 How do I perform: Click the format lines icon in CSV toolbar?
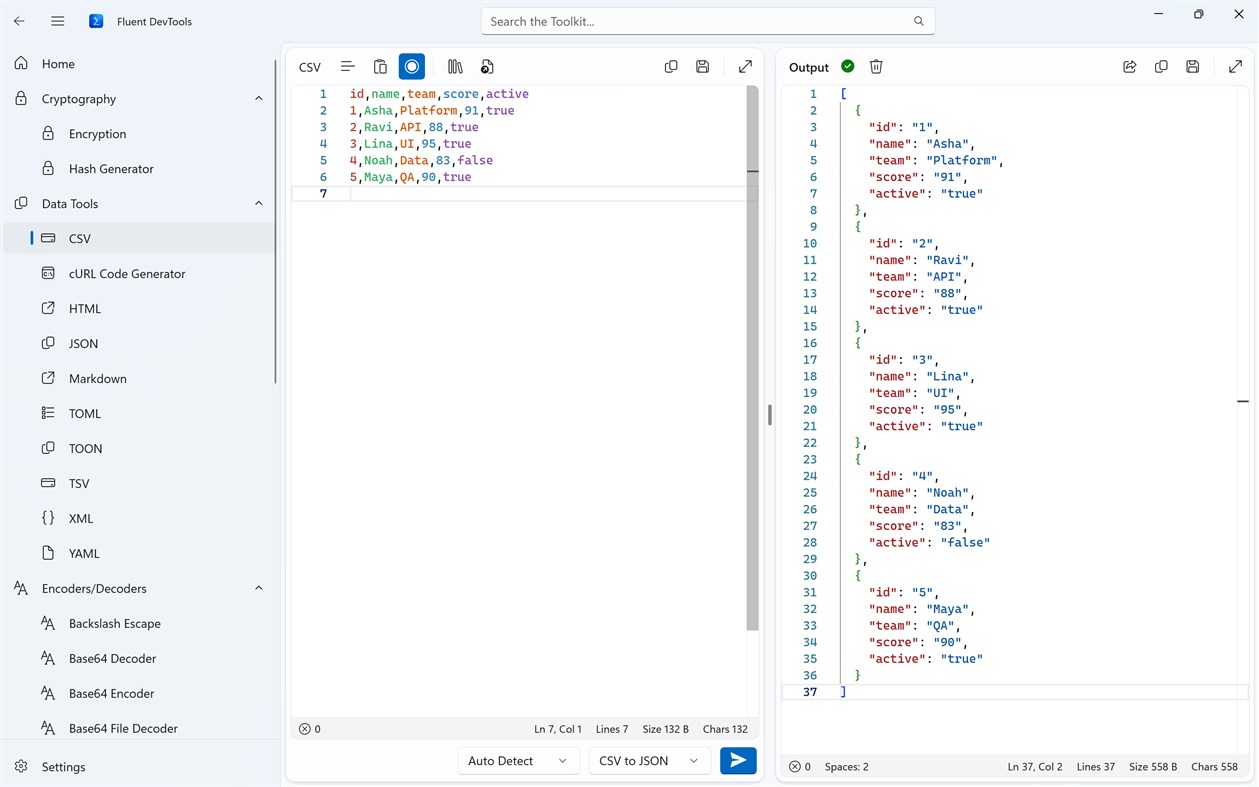click(347, 67)
